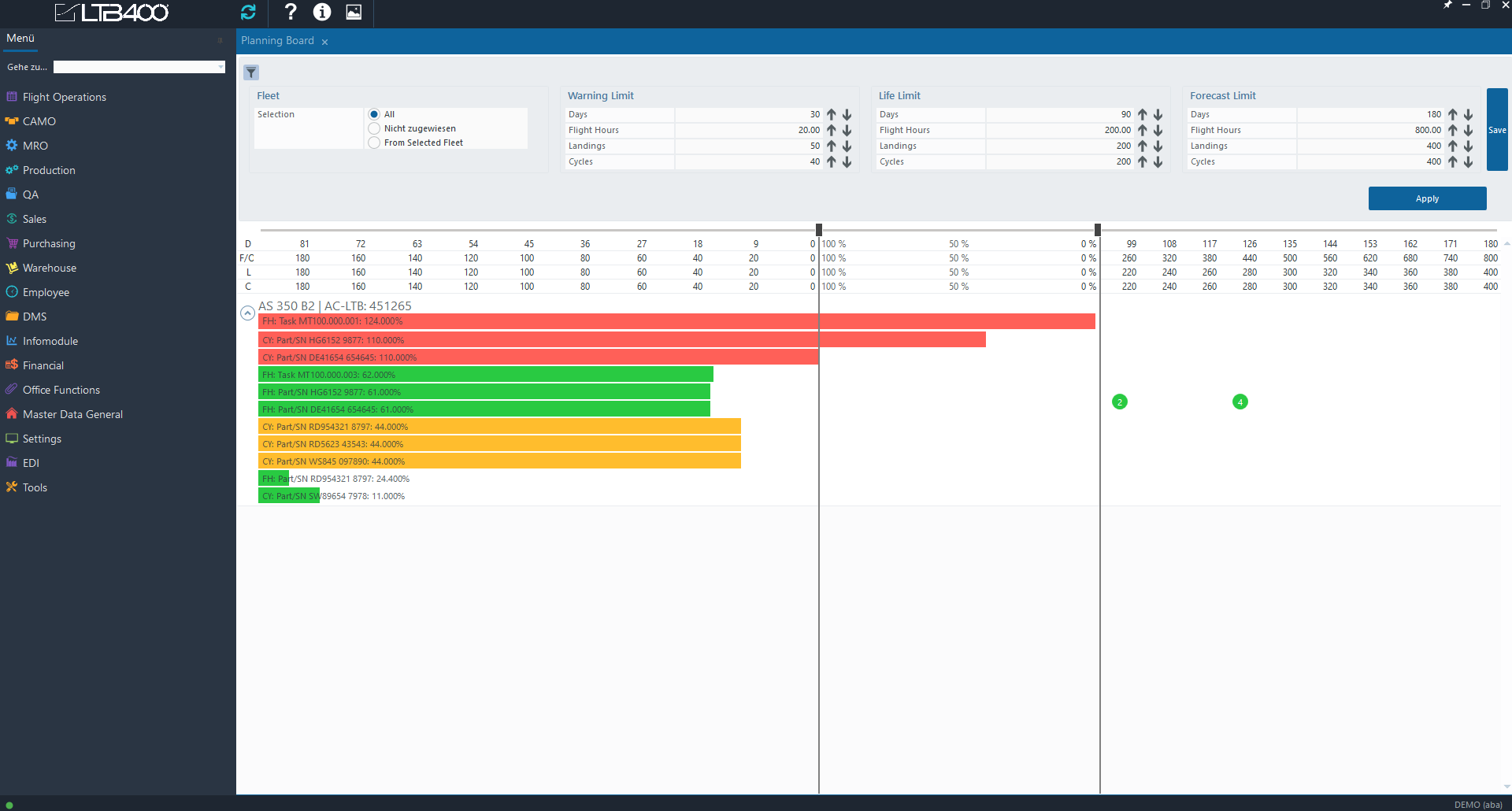Click the image icon in top toolbar

point(354,12)
